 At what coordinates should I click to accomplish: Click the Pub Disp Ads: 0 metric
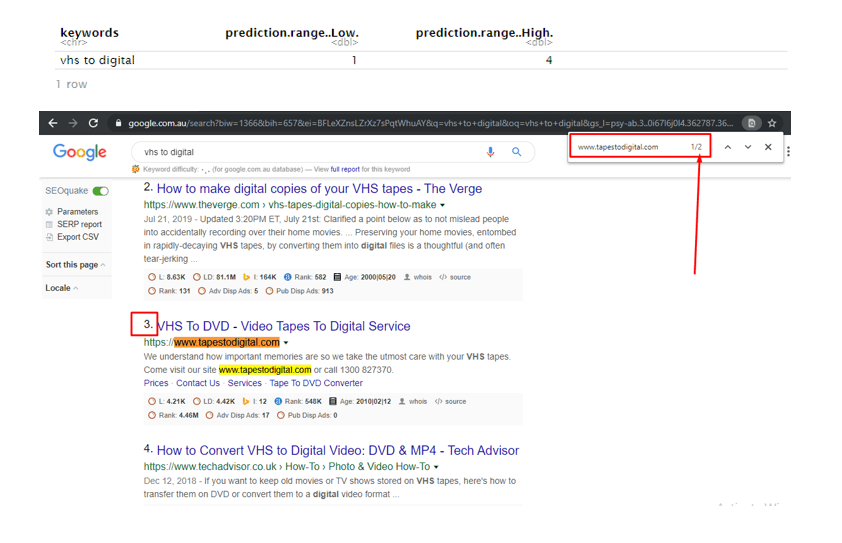(307, 416)
